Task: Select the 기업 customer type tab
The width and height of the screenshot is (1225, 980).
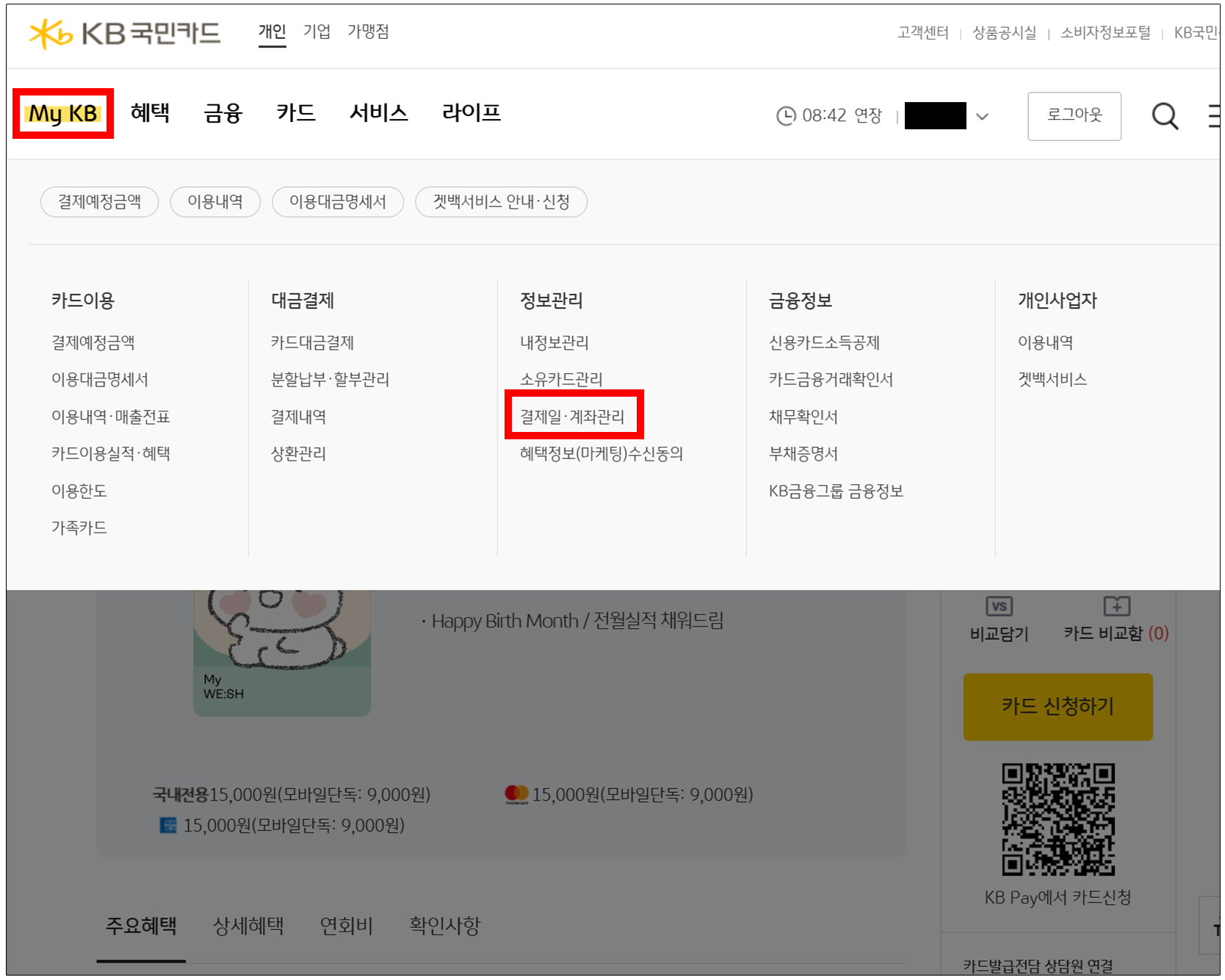Action: click(x=317, y=32)
